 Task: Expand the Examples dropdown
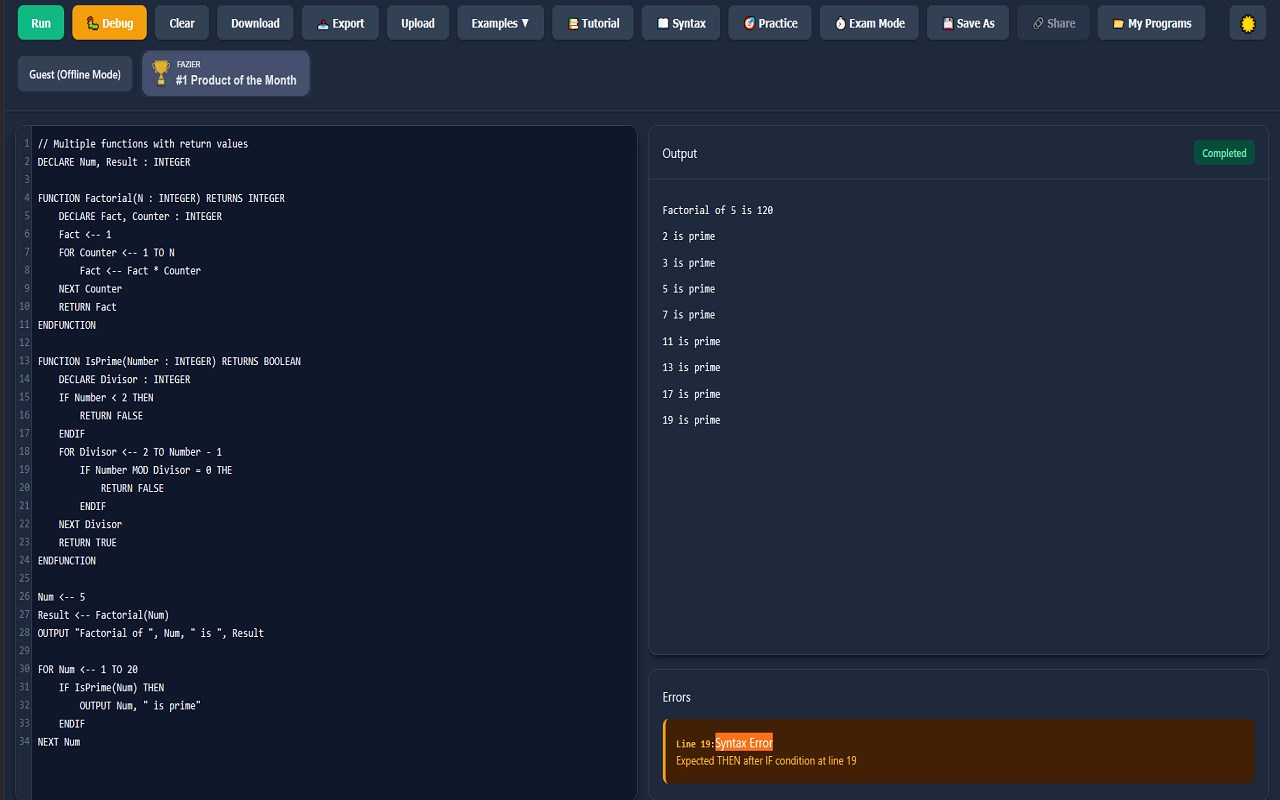pos(501,23)
